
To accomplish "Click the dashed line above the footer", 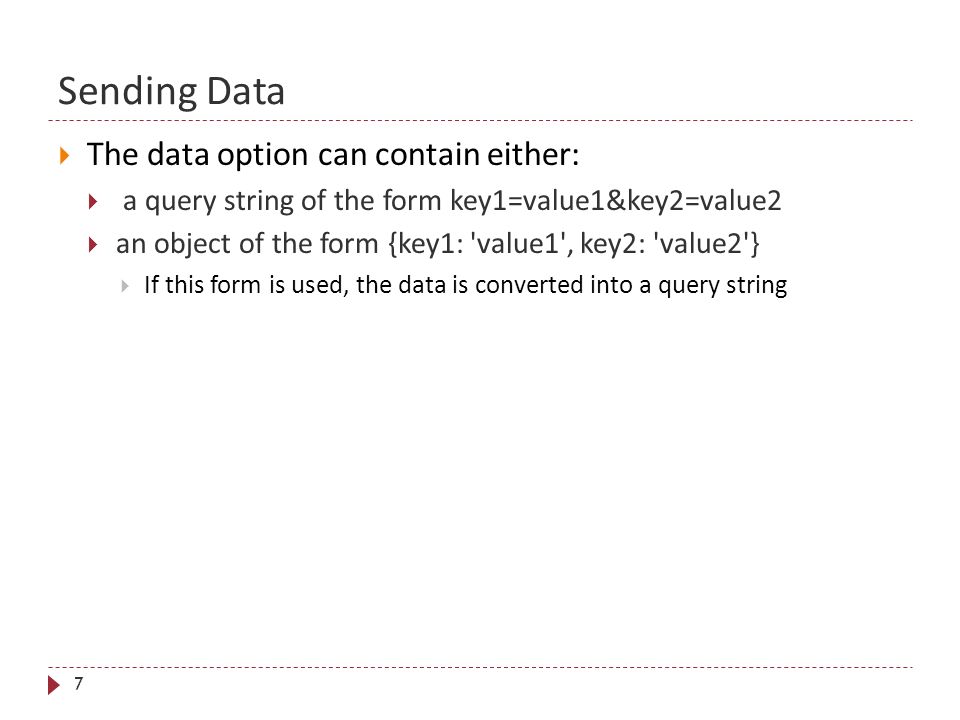I will [480, 667].
